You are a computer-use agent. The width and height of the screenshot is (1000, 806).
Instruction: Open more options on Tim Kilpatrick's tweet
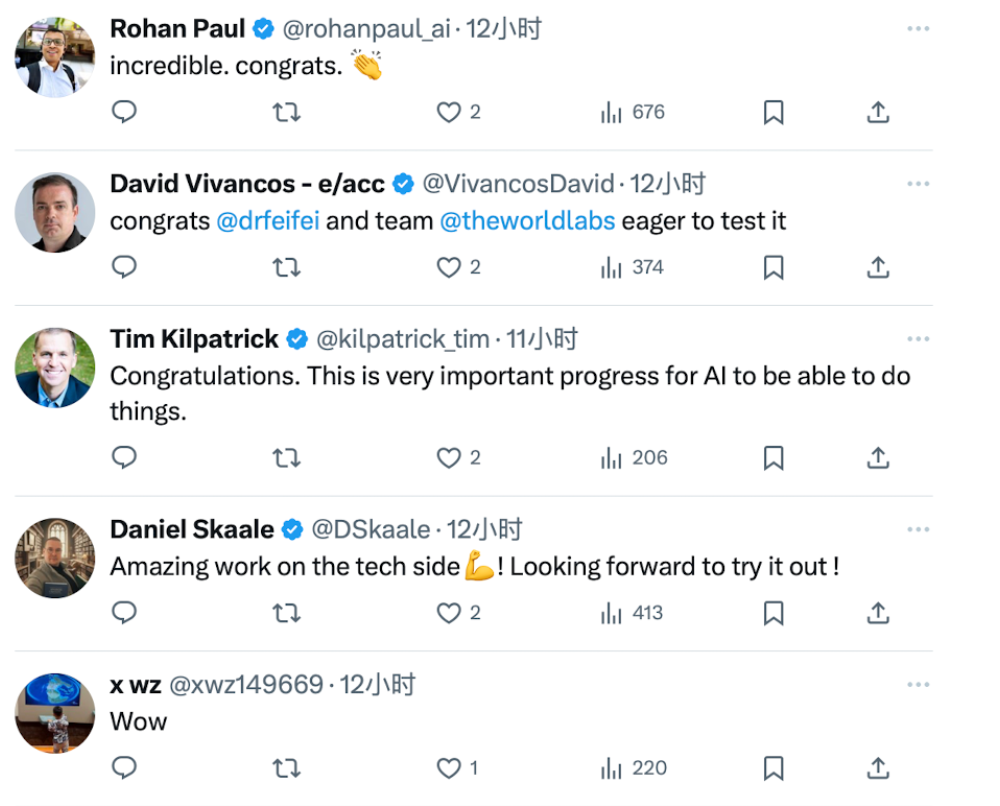point(918,339)
